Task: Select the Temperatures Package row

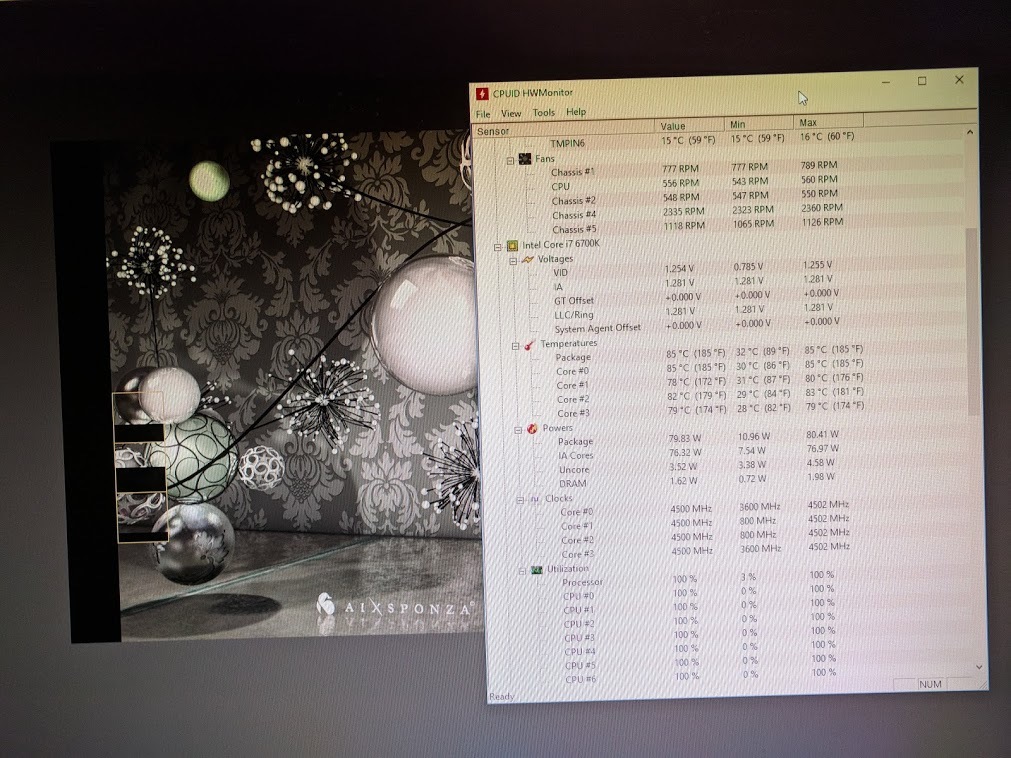Action: point(723,355)
